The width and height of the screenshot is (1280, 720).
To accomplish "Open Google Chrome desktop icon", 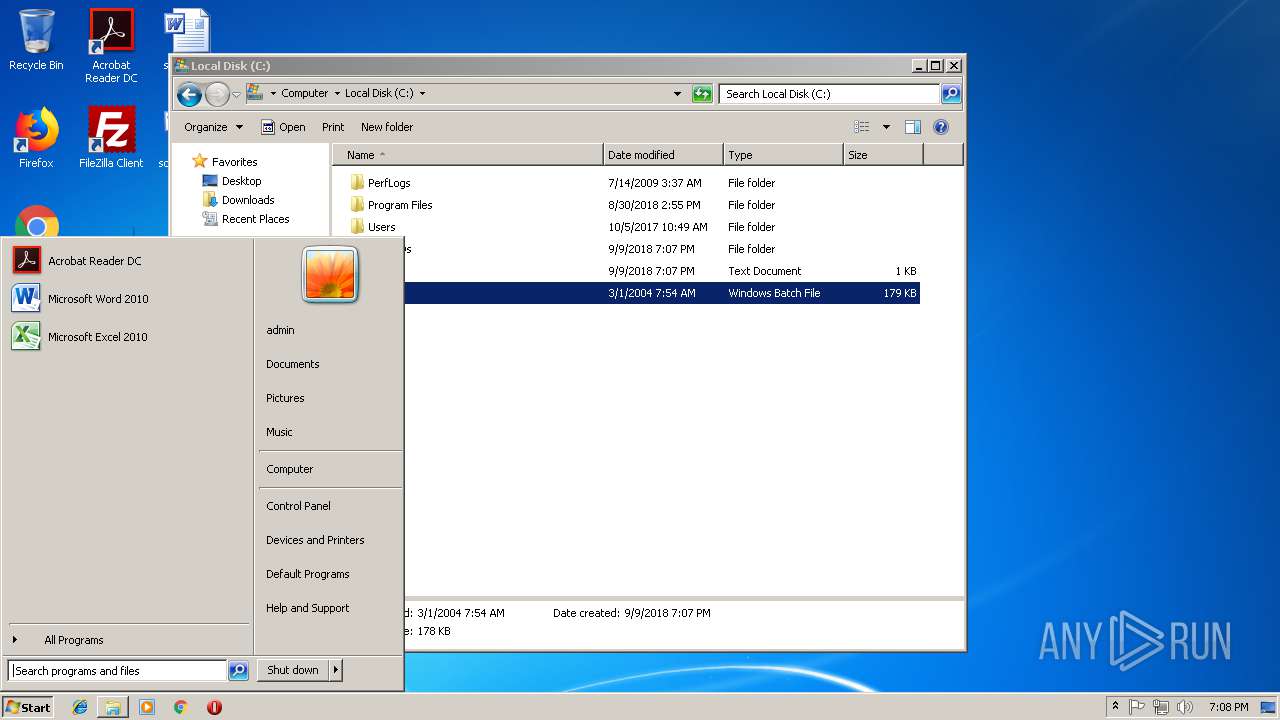I will (x=37, y=222).
